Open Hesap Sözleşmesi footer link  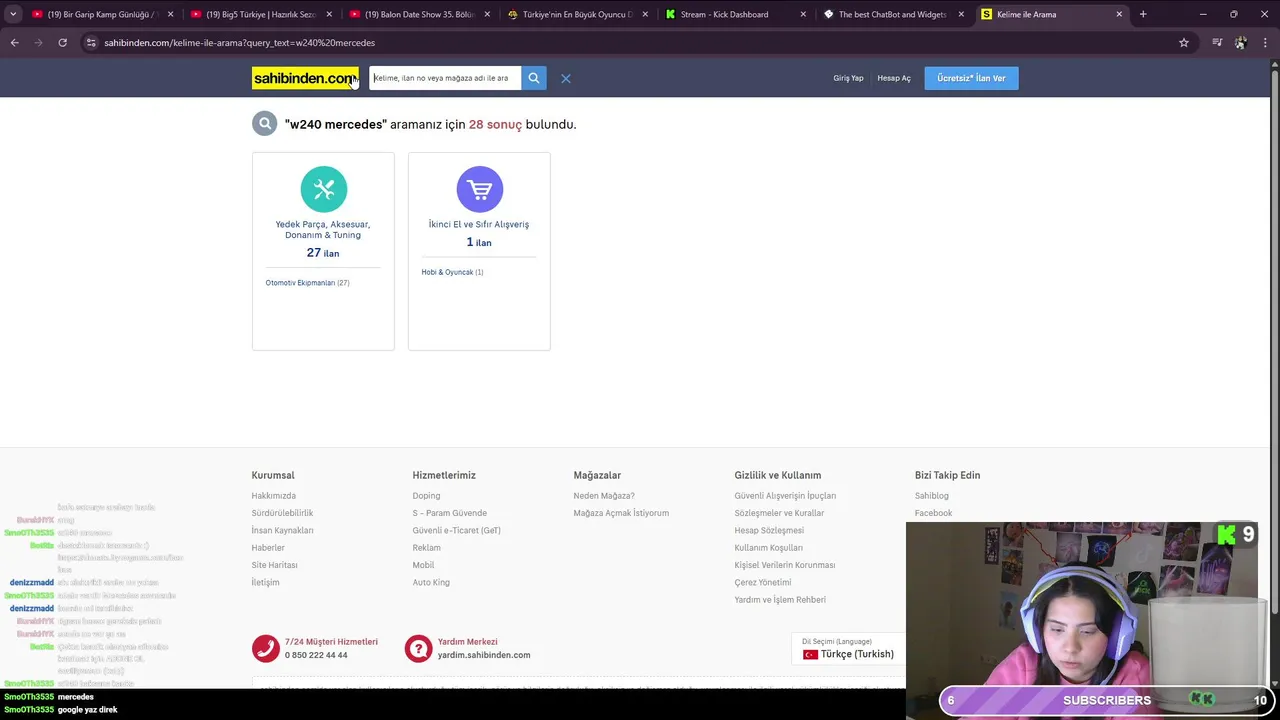click(x=769, y=530)
